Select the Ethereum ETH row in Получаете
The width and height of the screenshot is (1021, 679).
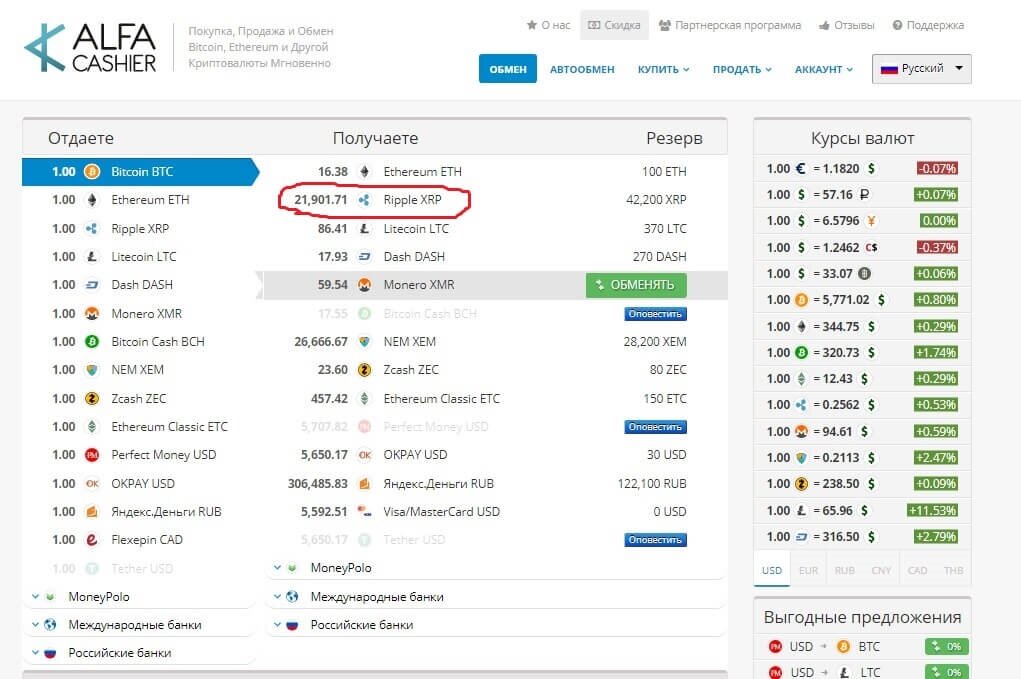point(495,172)
